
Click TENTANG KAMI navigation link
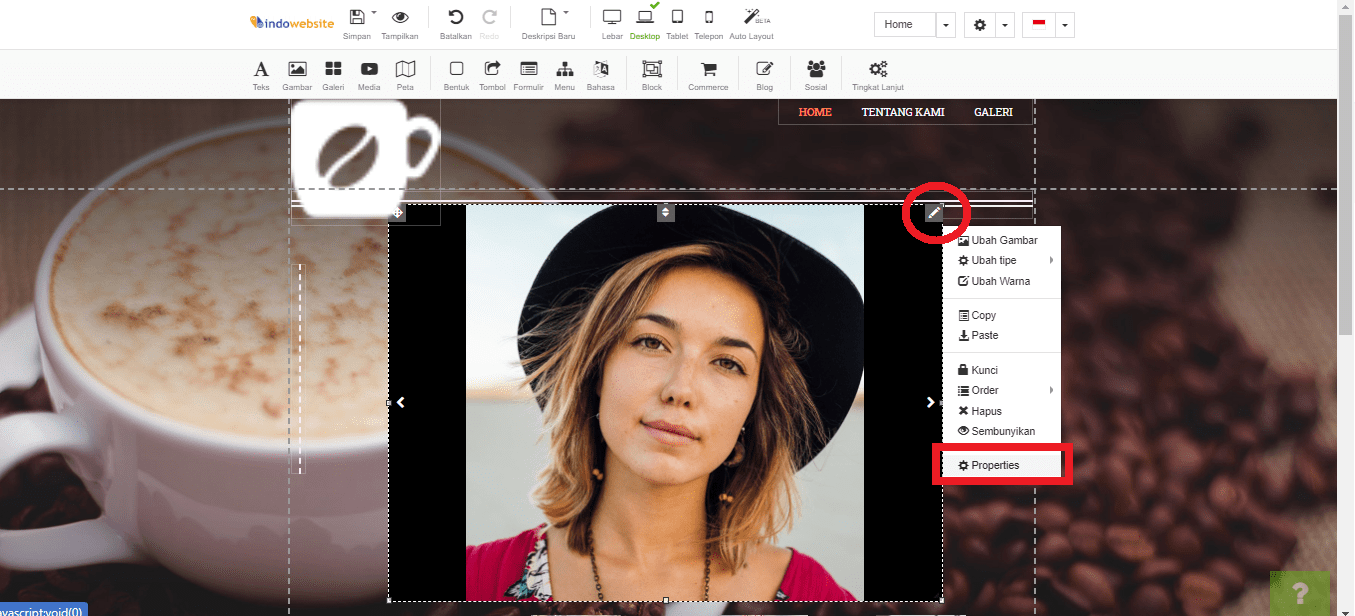click(903, 112)
